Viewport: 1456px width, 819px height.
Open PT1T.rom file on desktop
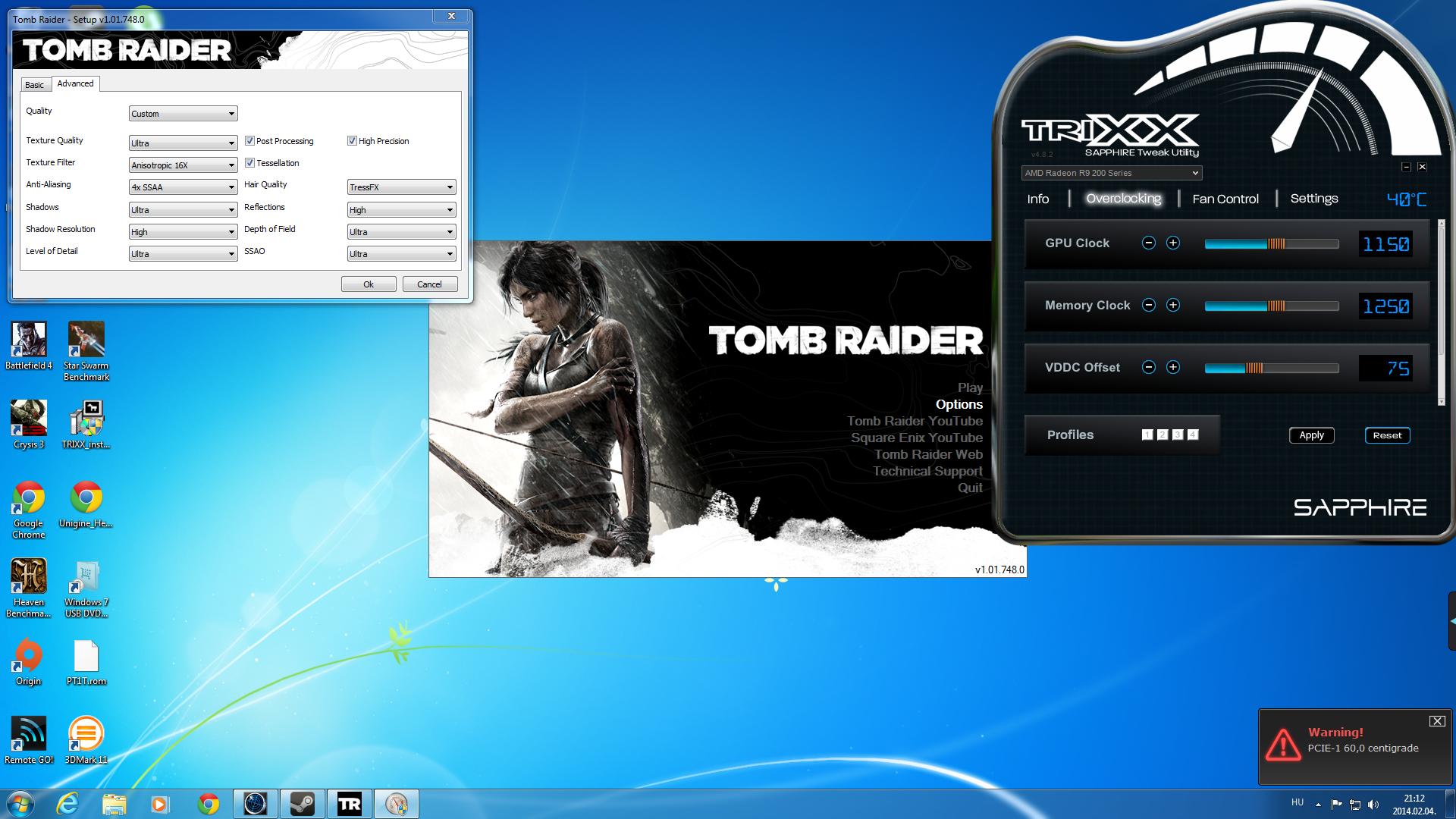coord(86,661)
